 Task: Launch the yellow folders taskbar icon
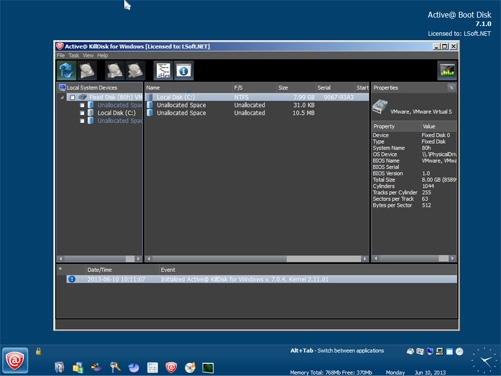click(78, 367)
